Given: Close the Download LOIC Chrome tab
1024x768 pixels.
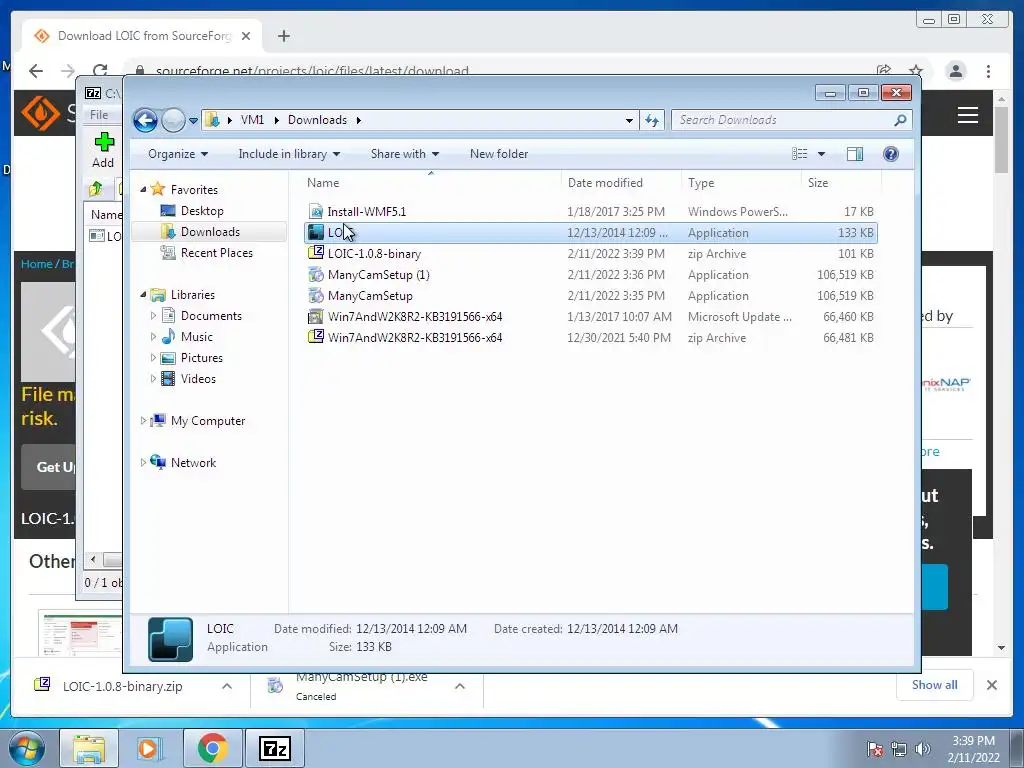Looking at the screenshot, I should tap(246, 36).
